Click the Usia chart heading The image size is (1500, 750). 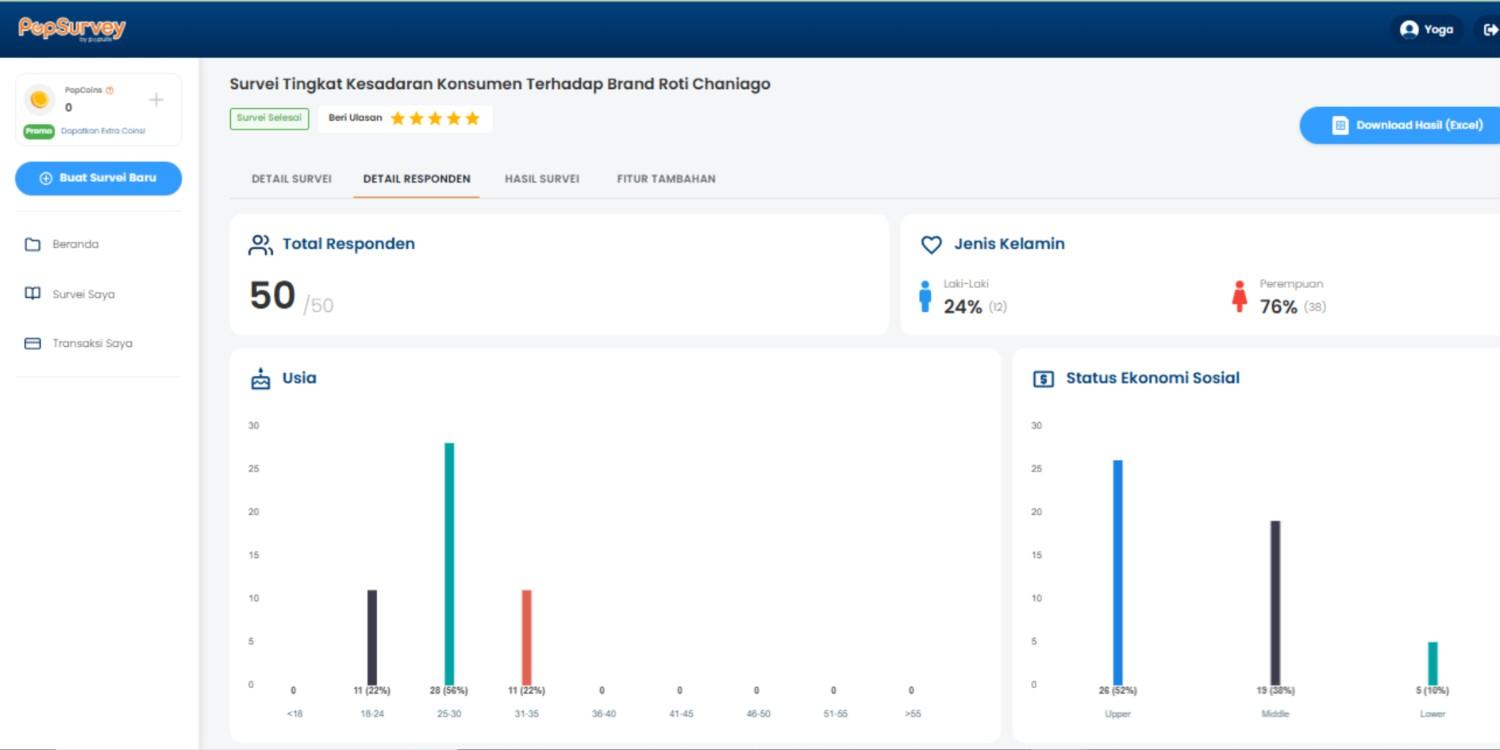300,378
